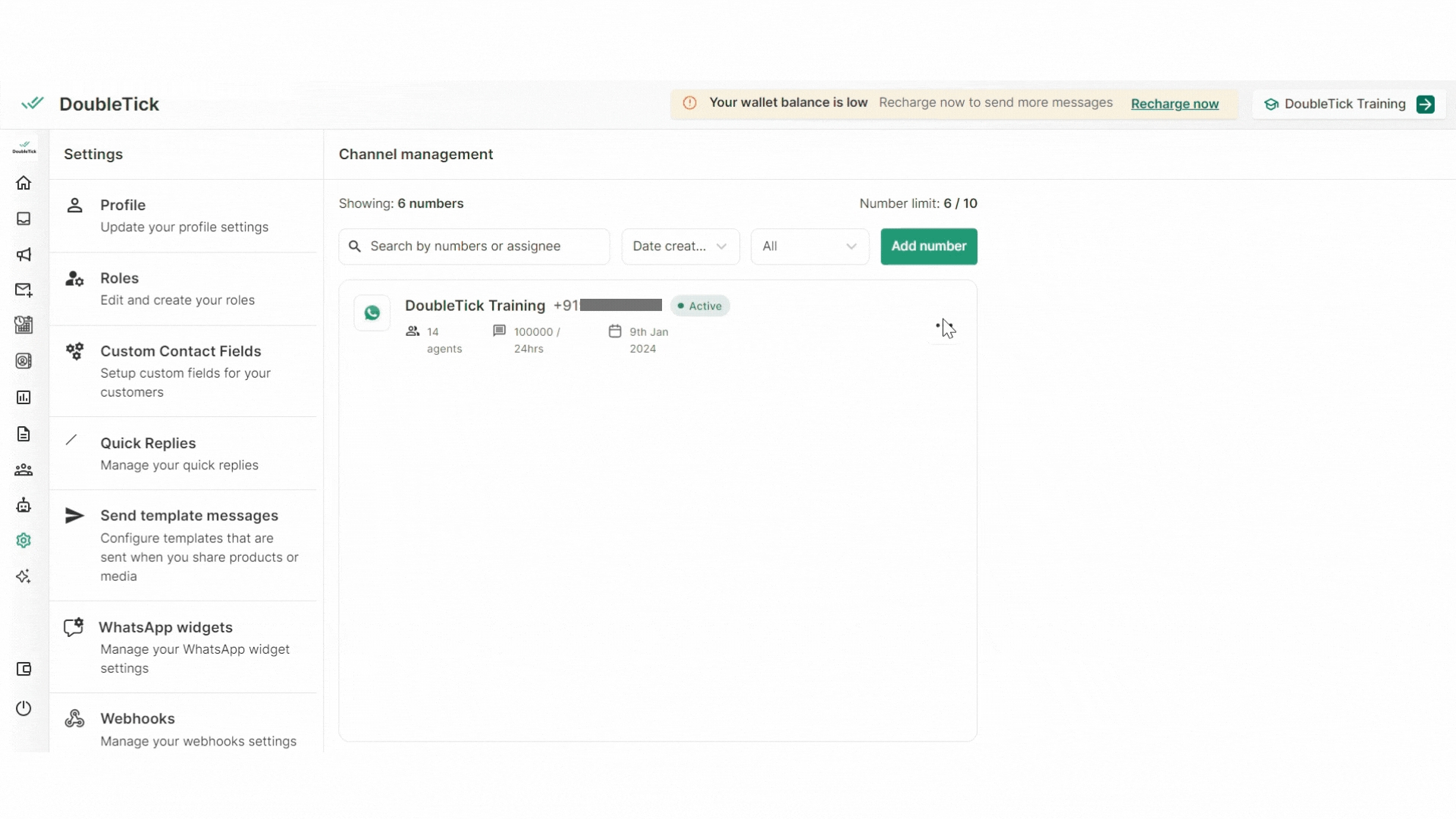Click the Recharge now link
Viewport: 1456px width, 819px height.
[1174, 104]
